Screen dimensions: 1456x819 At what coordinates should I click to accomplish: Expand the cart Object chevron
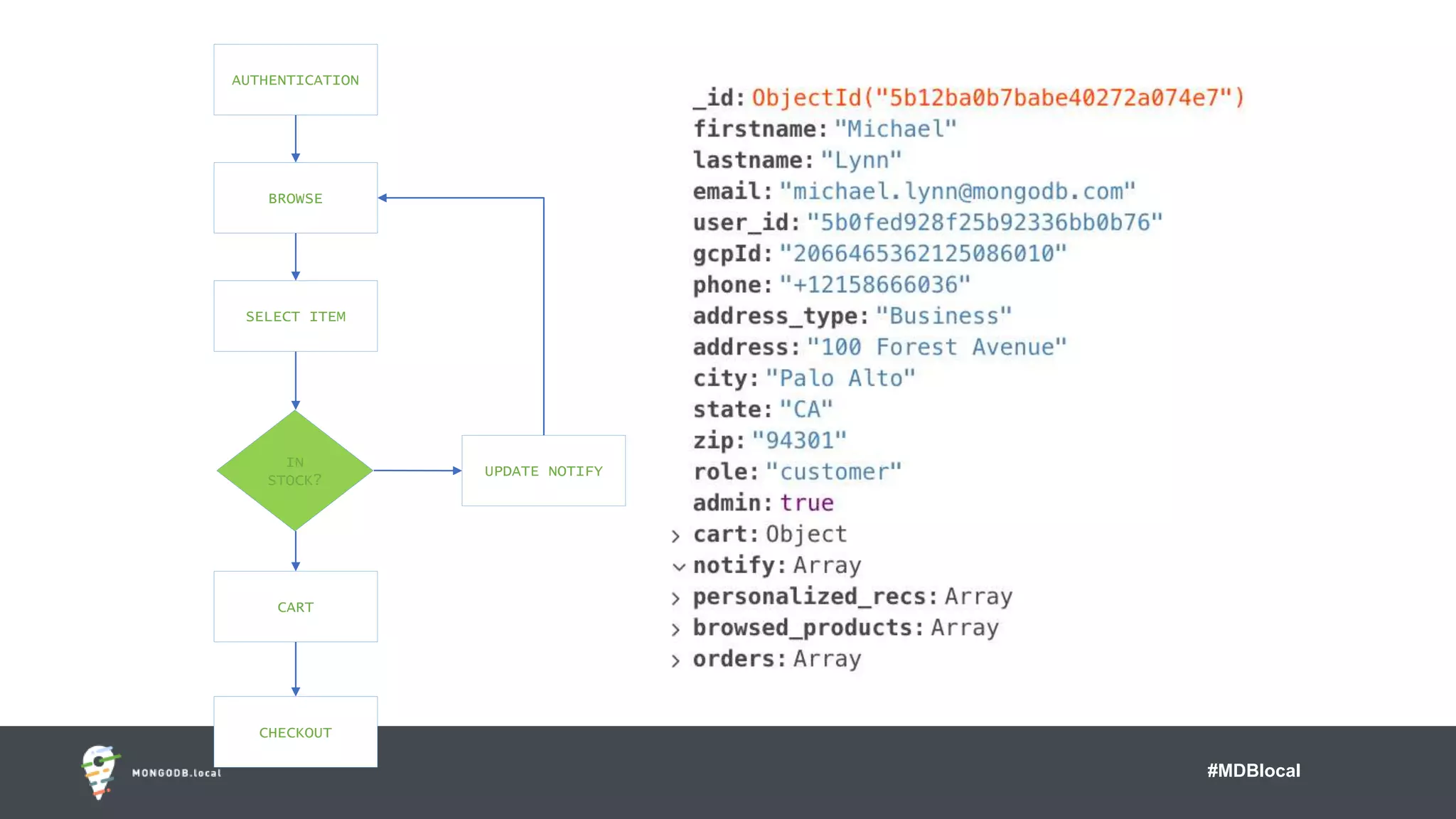point(675,536)
